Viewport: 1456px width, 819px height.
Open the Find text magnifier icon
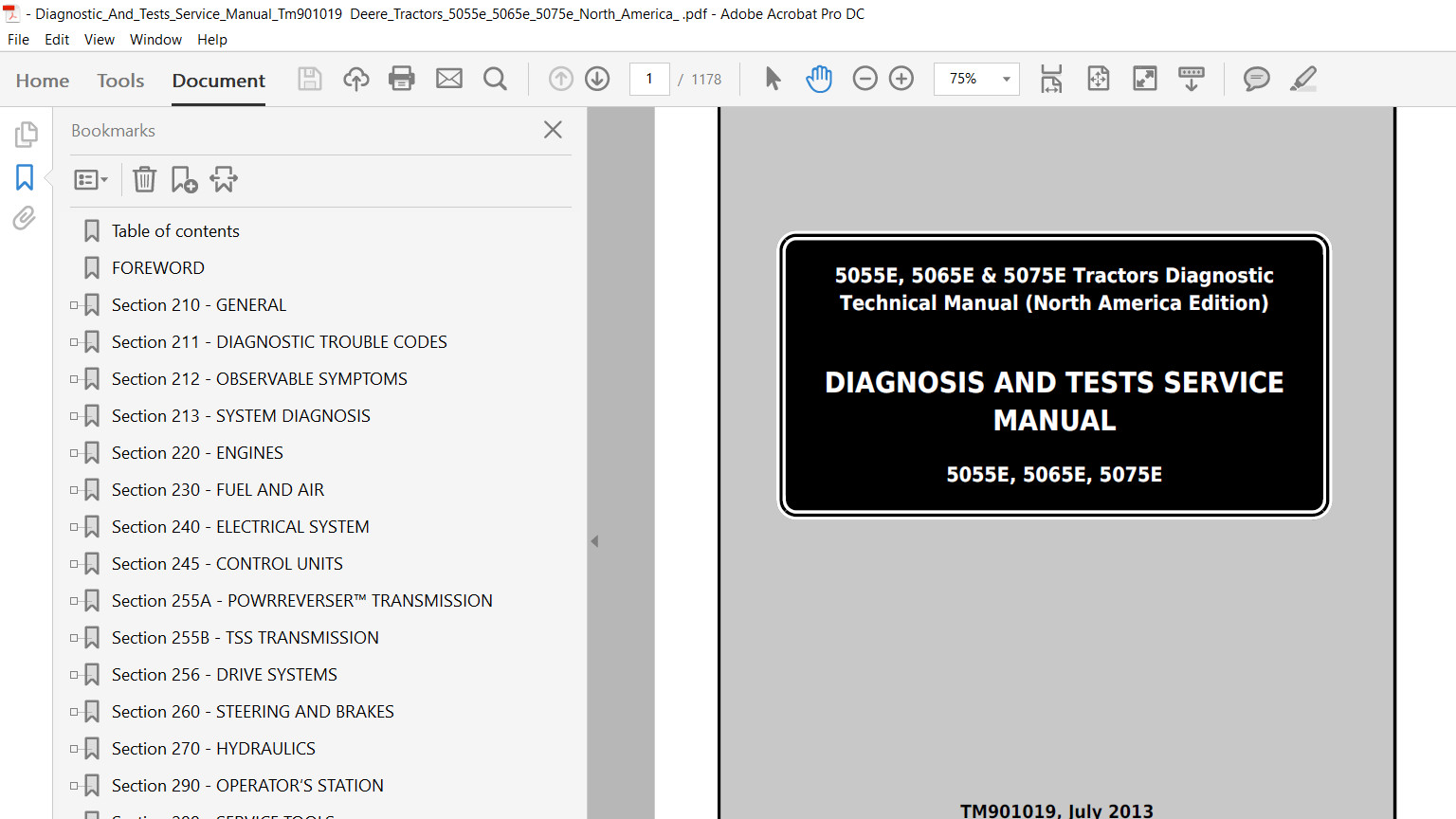495,79
